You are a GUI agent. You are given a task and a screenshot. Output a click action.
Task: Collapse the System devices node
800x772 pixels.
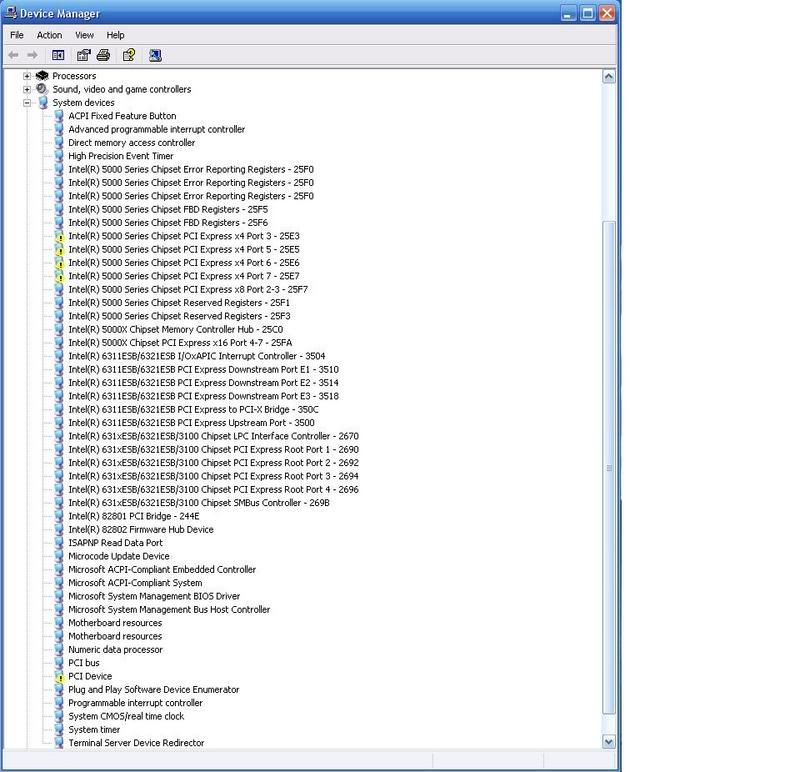pyautogui.click(x=27, y=103)
